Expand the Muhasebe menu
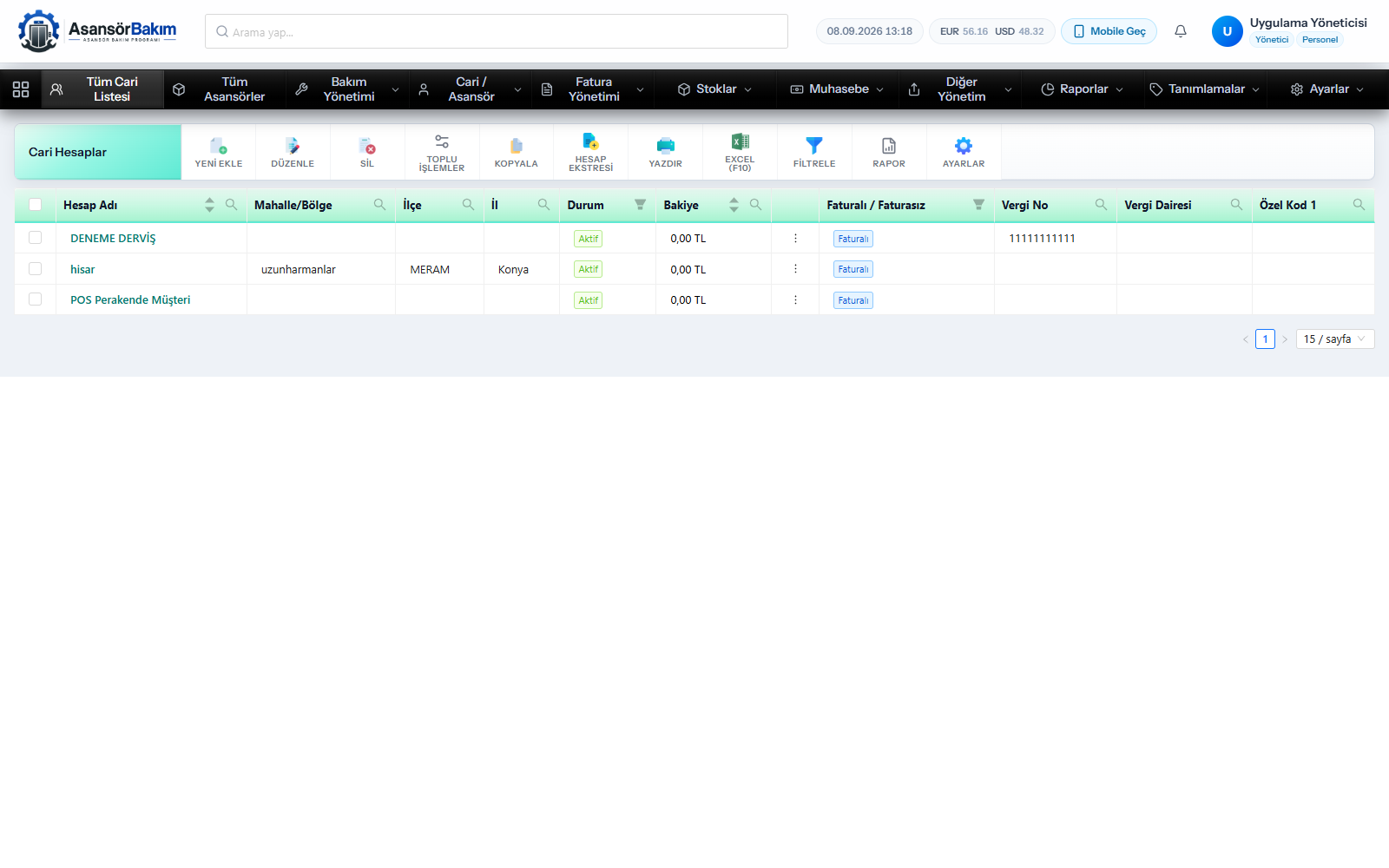1389x868 pixels. tap(837, 89)
